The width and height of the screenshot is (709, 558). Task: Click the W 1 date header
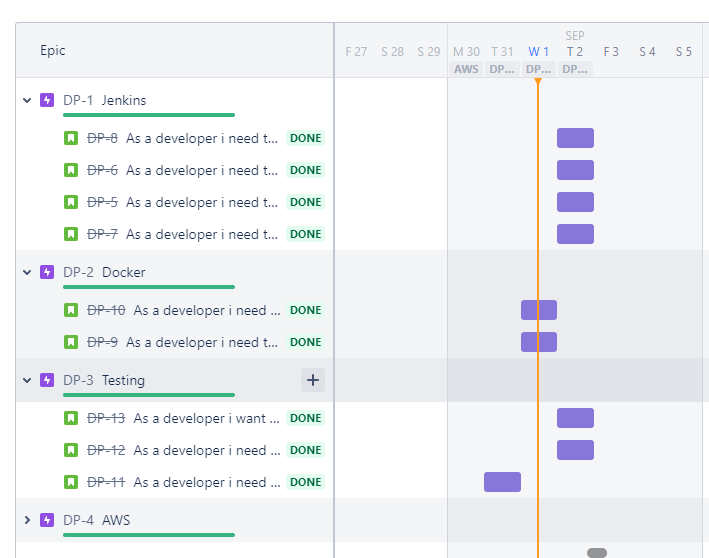[539, 52]
